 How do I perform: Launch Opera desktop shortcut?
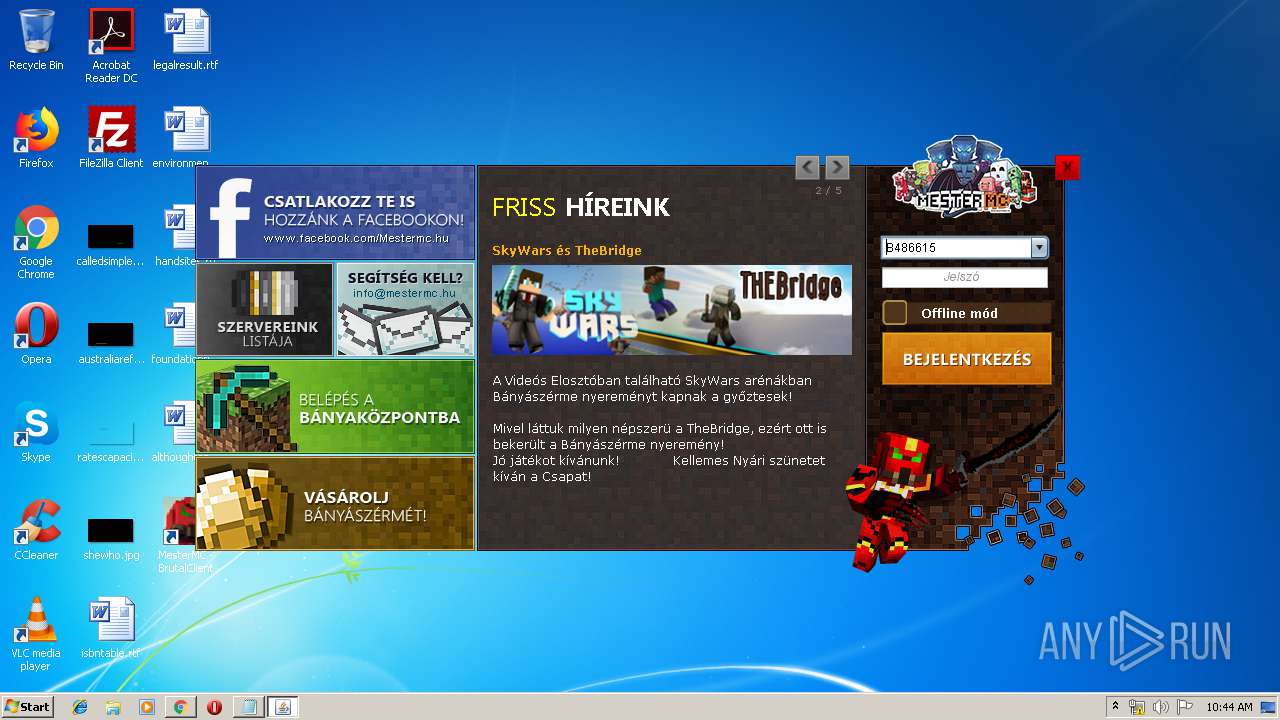(36, 334)
